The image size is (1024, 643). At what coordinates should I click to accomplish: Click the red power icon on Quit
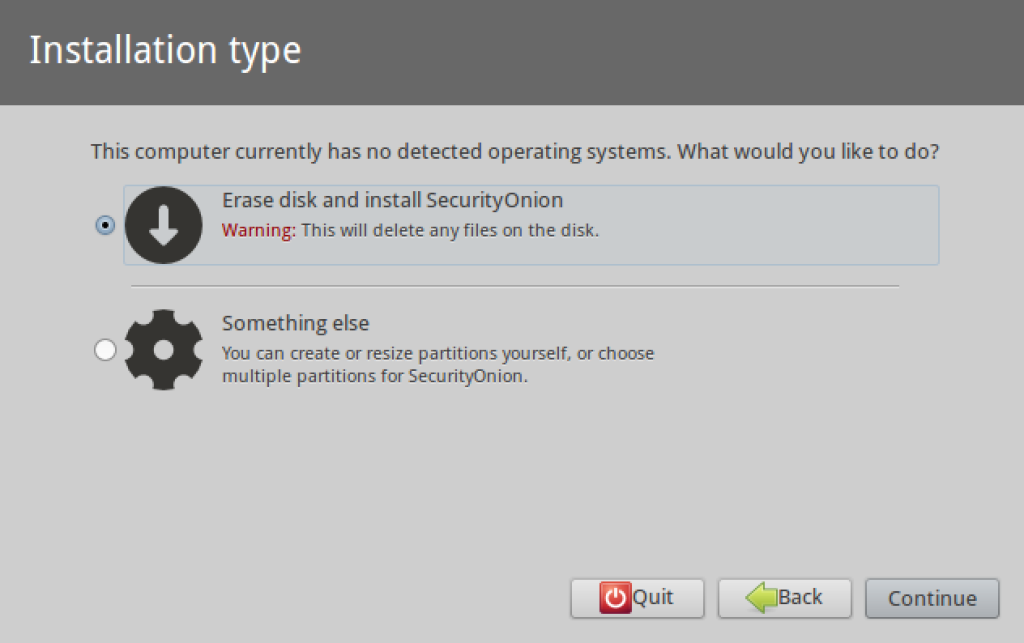tap(615, 598)
